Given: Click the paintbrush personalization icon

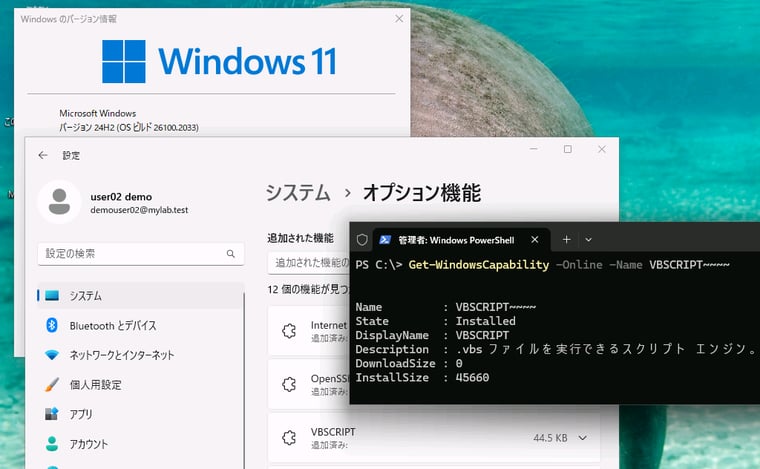Looking at the screenshot, I should [x=52, y=385].
